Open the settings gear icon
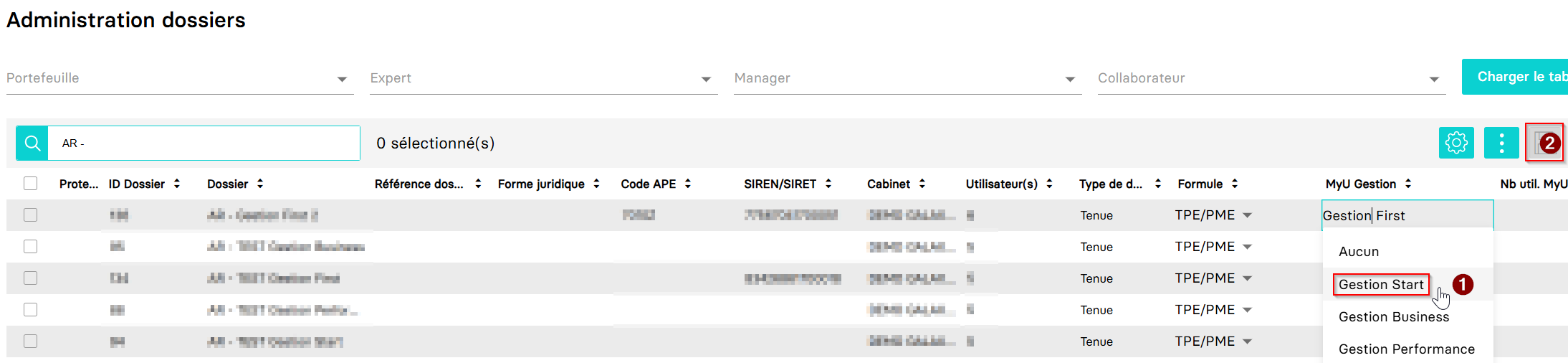 tap(1455, 143)
